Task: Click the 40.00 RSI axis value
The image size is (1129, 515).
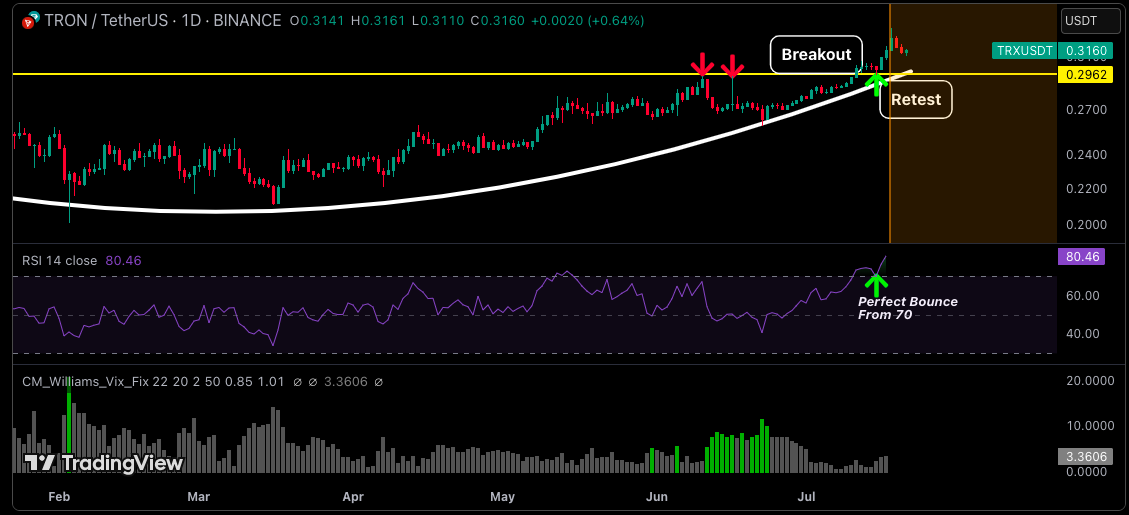Action: pos(1081,333)
